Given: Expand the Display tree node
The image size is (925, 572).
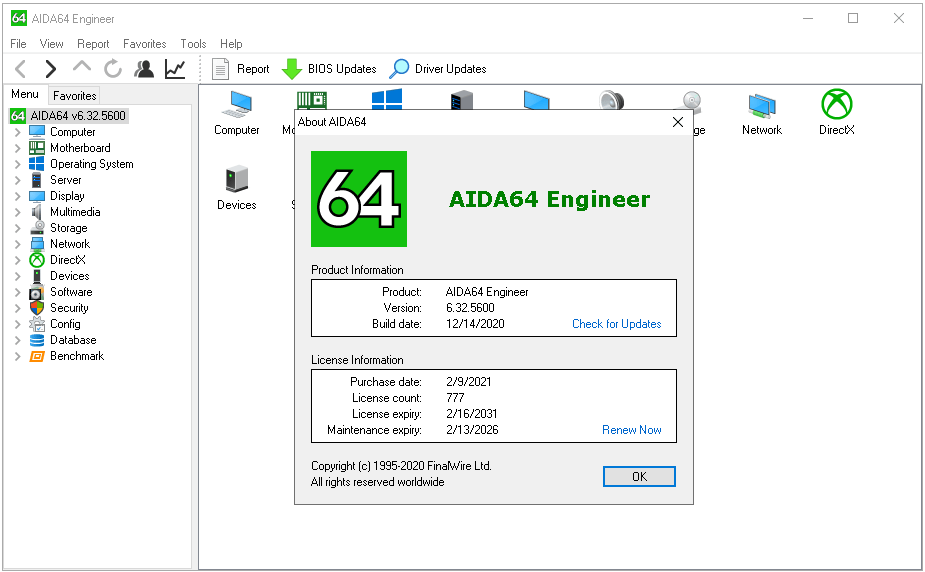Looking at the screenshot, I should [17, 196].
